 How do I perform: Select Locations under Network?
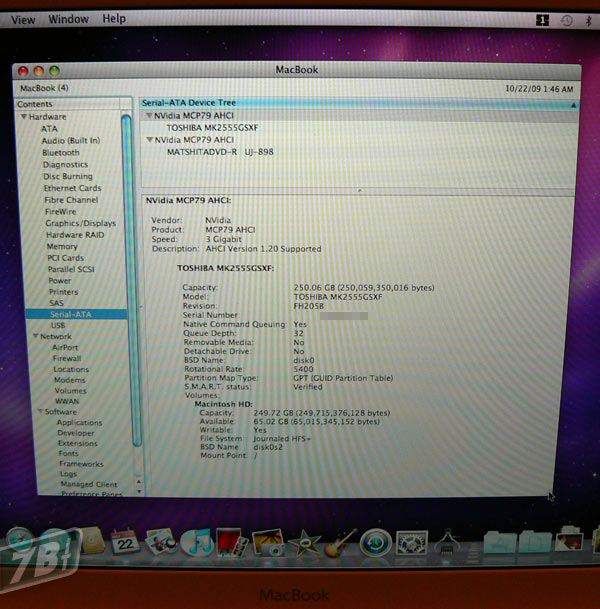(71, 369)
